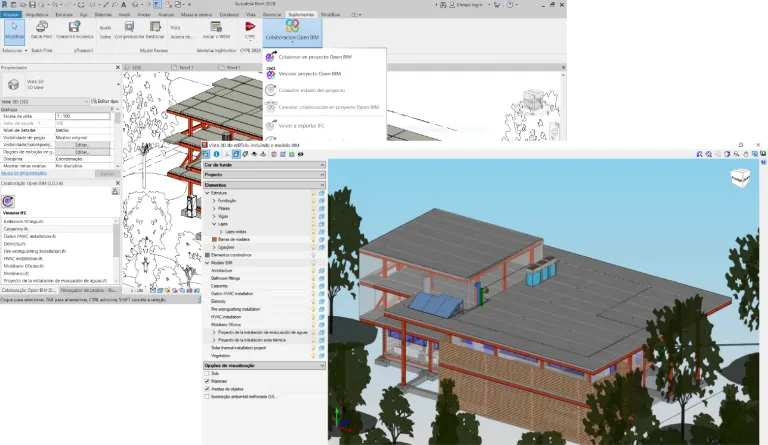The width and height of the screenshot is (768, 445).
Task: Enable the Iluminação ambiental melhorada checkbox
Action: point(207,397)
